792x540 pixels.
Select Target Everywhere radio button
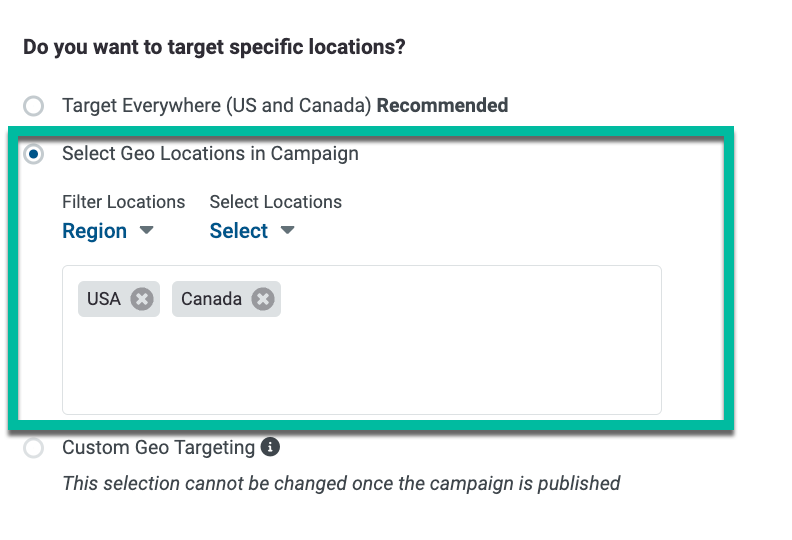[34, 106]
